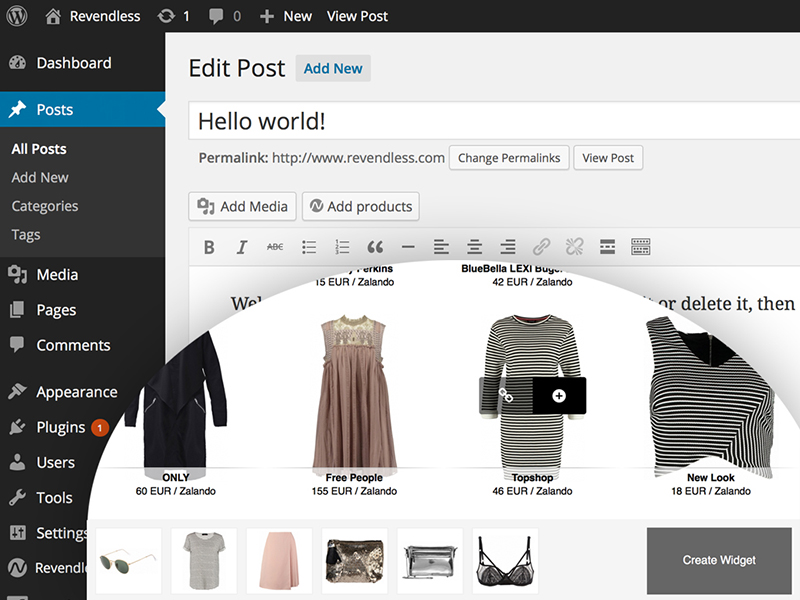Select Posts in the sidebar menu
The height and width of the screenshot is (600, 800).
pyautogui.click(x=83, y=109)
